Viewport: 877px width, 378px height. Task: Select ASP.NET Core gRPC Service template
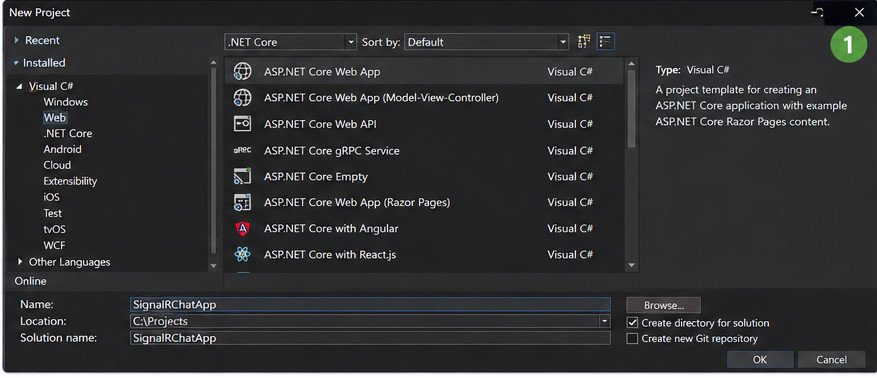click(425, 150)
